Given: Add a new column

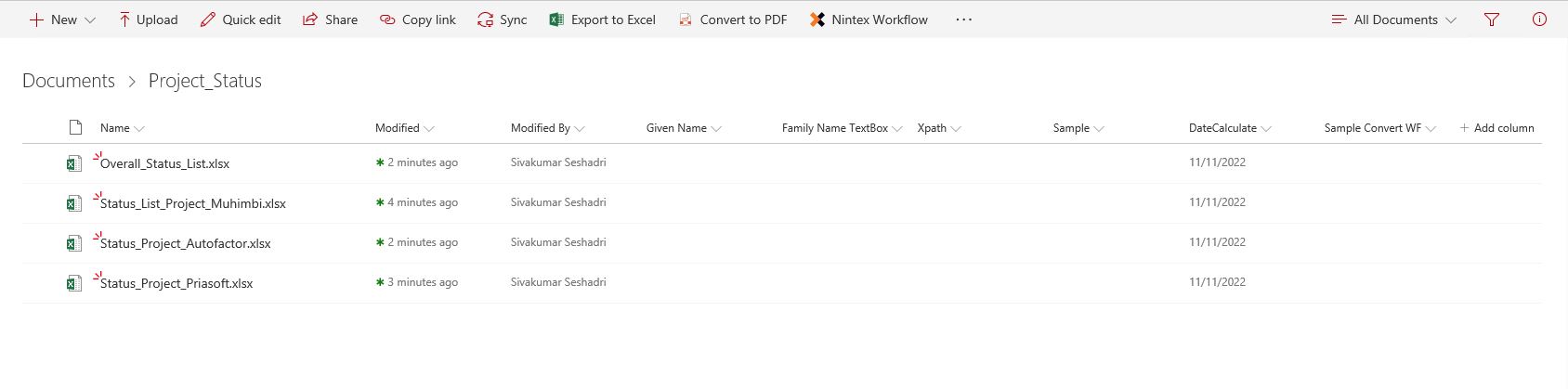Looking at the screenshot, I should 1496,128.
